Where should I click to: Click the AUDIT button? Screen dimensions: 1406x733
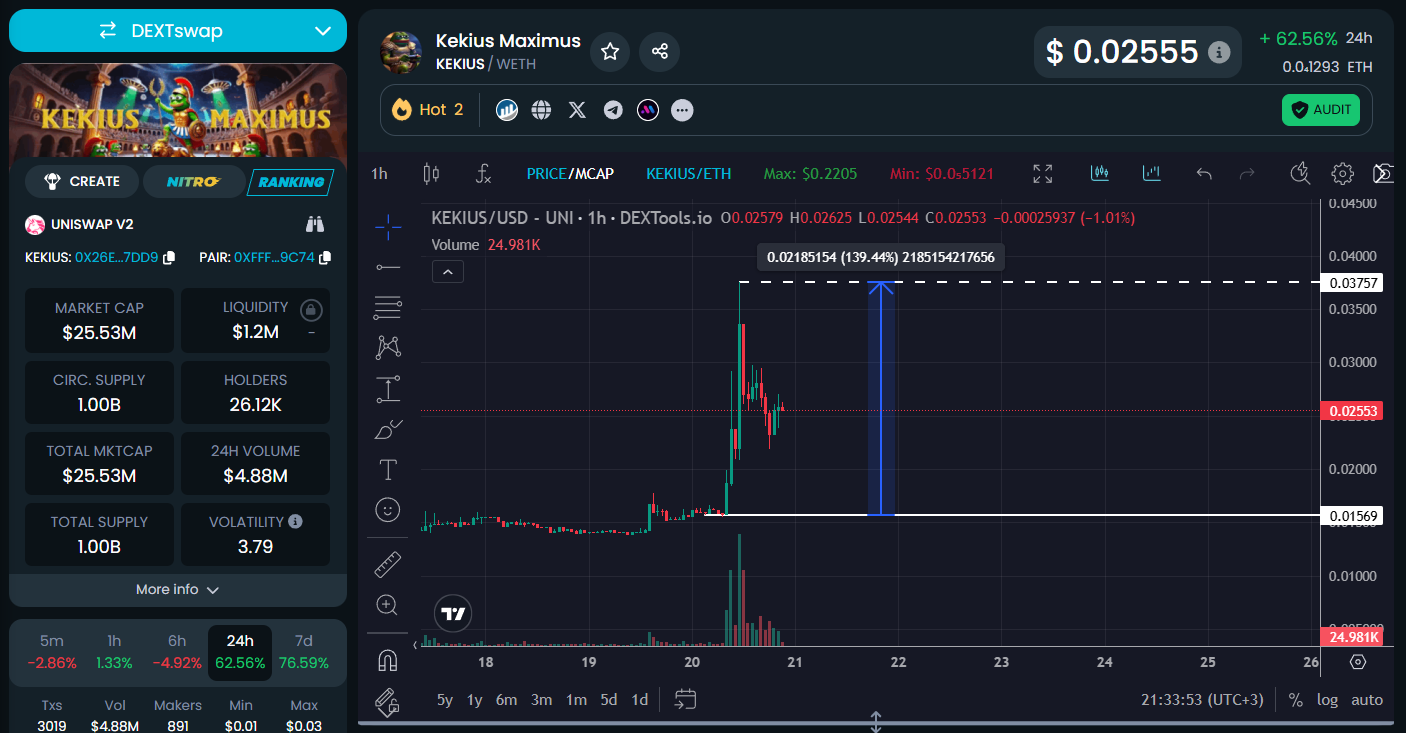pyautogui.click(x=1320, y=110)
